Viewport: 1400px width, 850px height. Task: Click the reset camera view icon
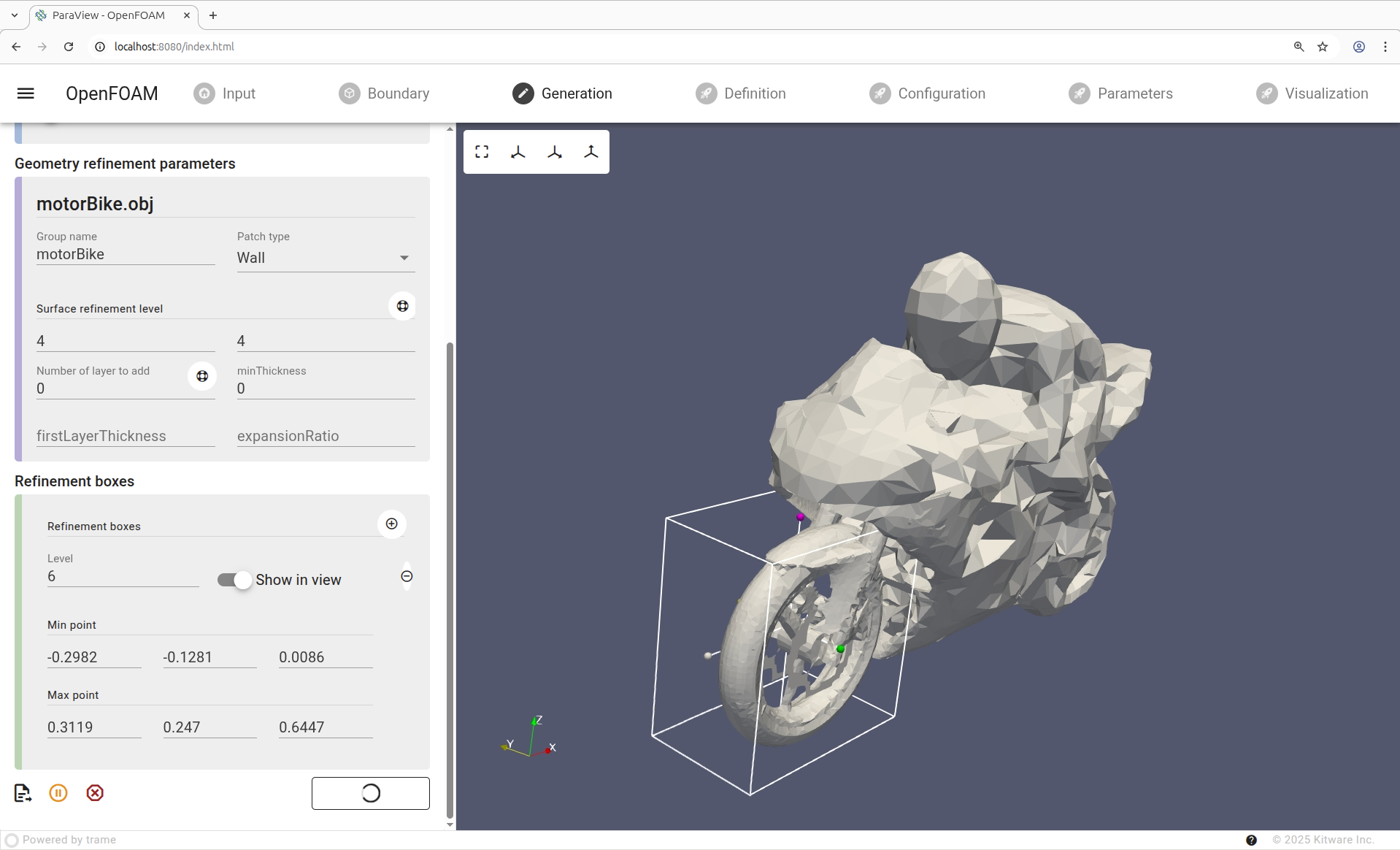[x=482, y=152]
